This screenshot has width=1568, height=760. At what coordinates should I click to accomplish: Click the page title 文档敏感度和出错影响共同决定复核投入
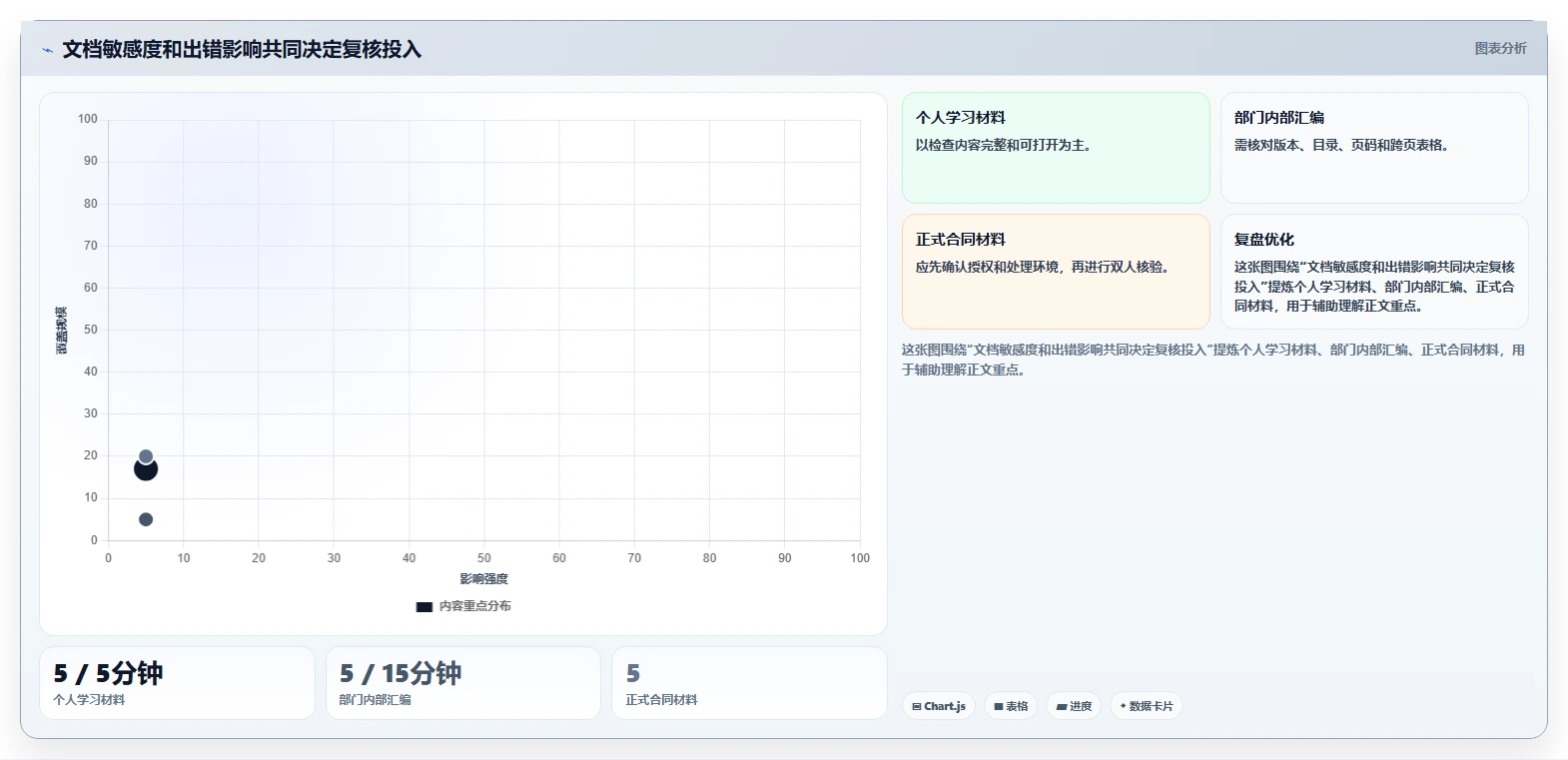pyautogui.click(x=242, y=49)
